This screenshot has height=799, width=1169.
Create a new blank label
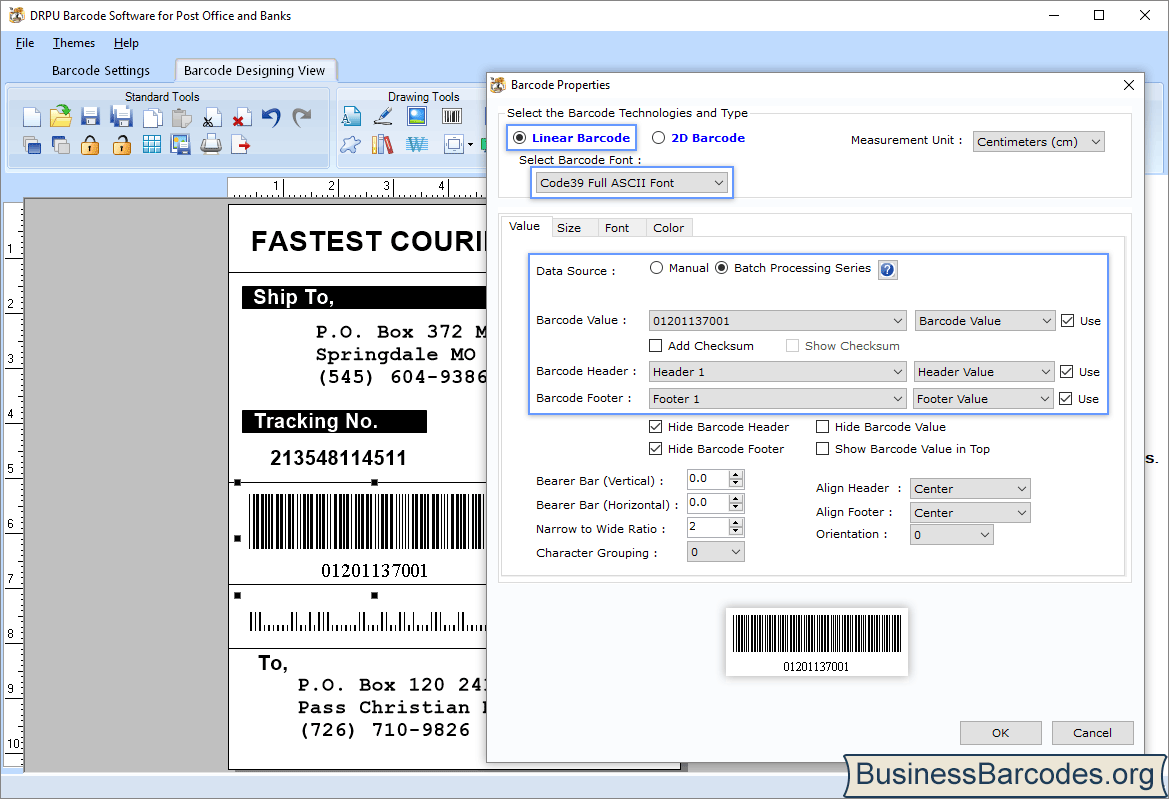32,117
